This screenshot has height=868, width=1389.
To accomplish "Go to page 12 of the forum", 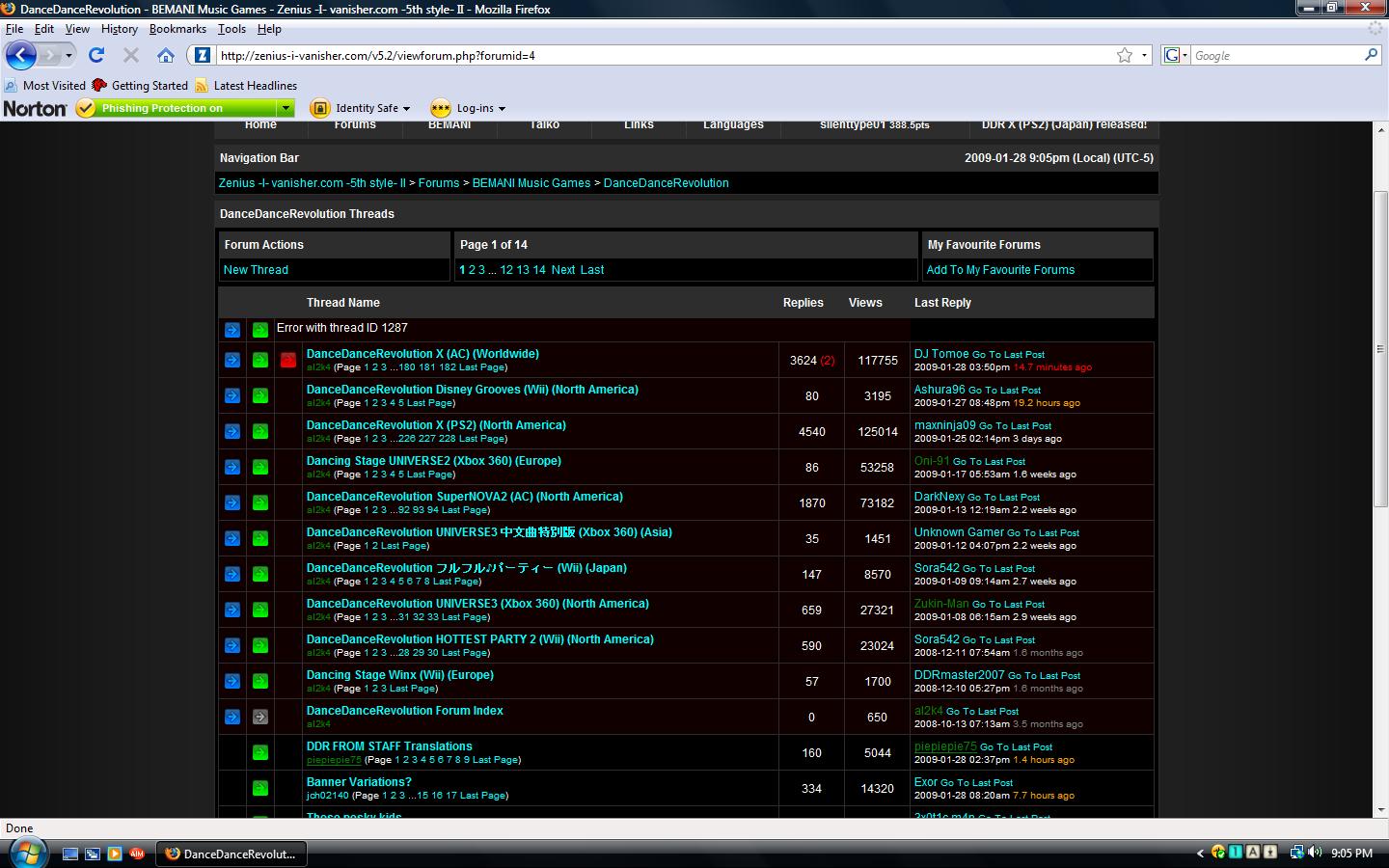I will coord(506,270).
